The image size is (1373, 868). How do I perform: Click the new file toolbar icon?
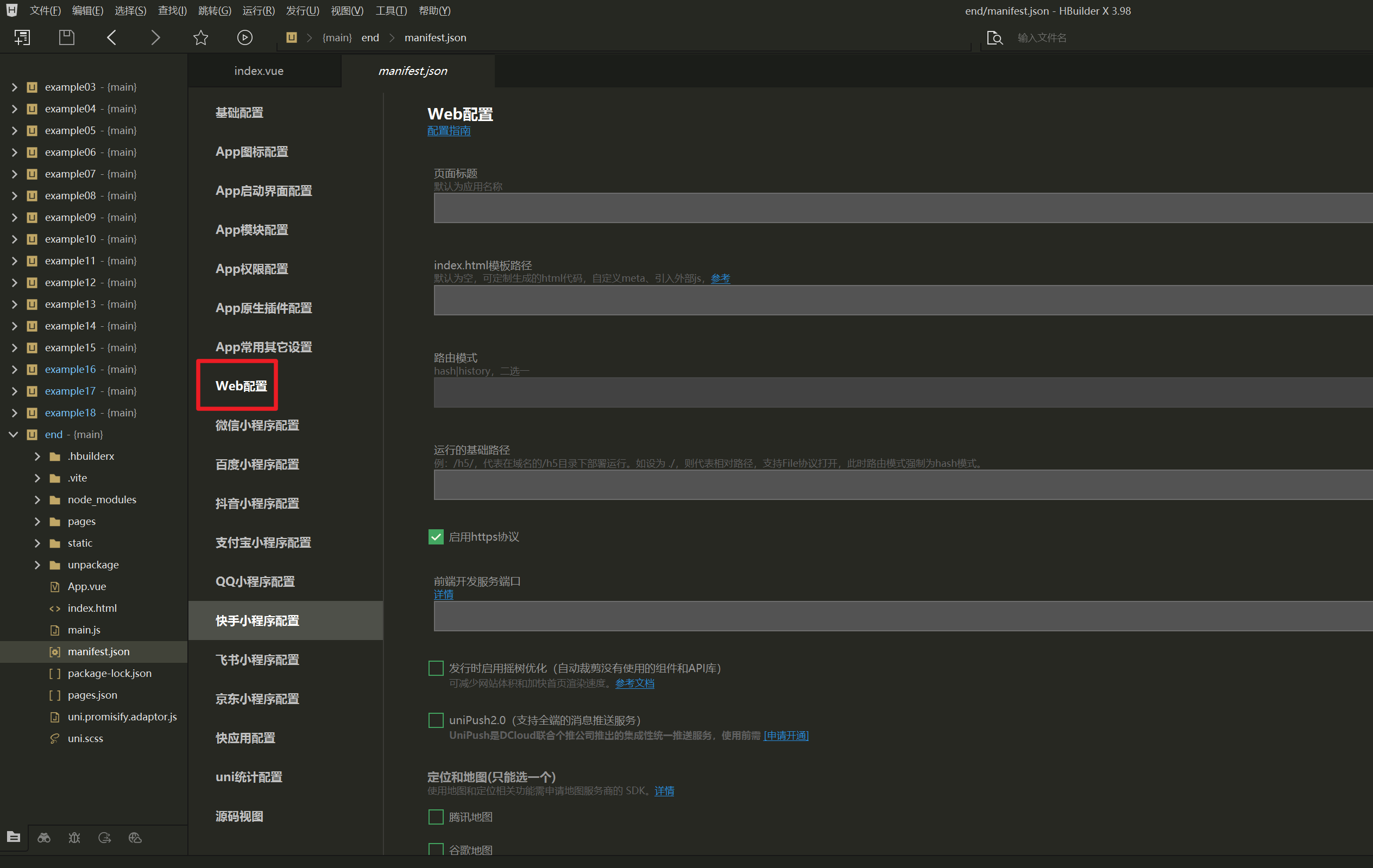pyautogui.click(x=22, y=37)
